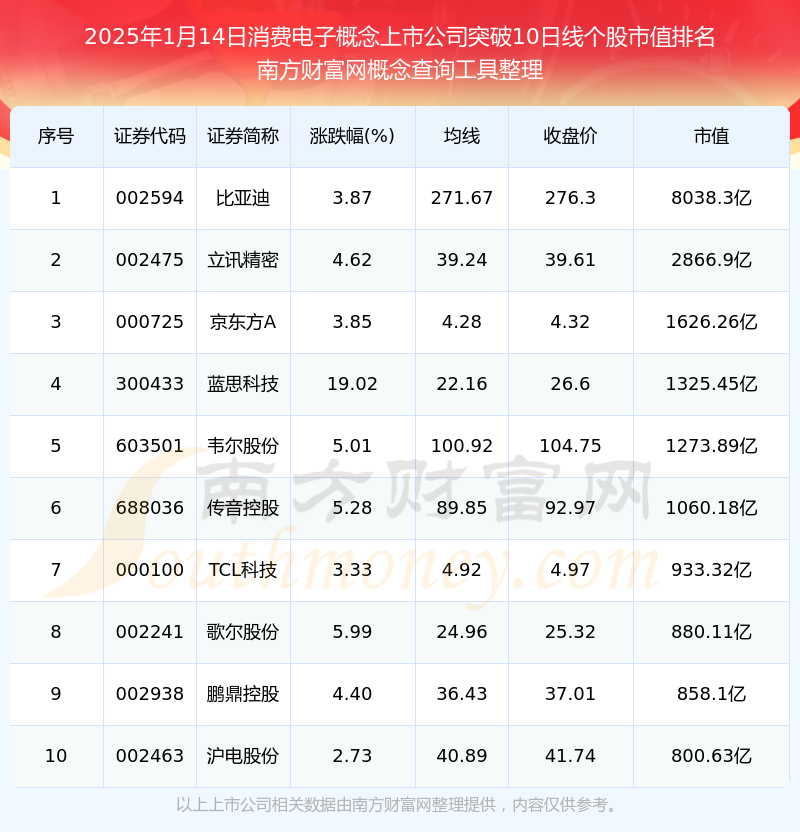
Task: Click the subtitle 南方财富网概念查询工具整理
Action: [x=399, y=70]
